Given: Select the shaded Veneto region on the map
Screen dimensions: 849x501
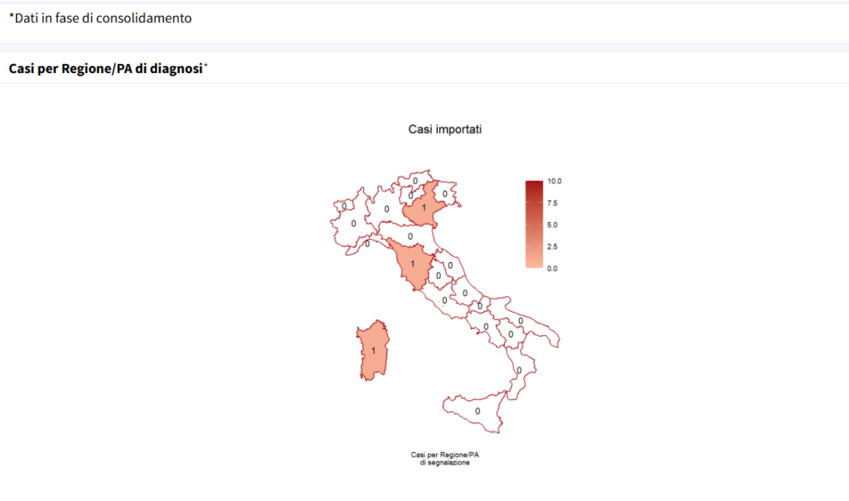Looking at the screenshot, I should 424,208.
